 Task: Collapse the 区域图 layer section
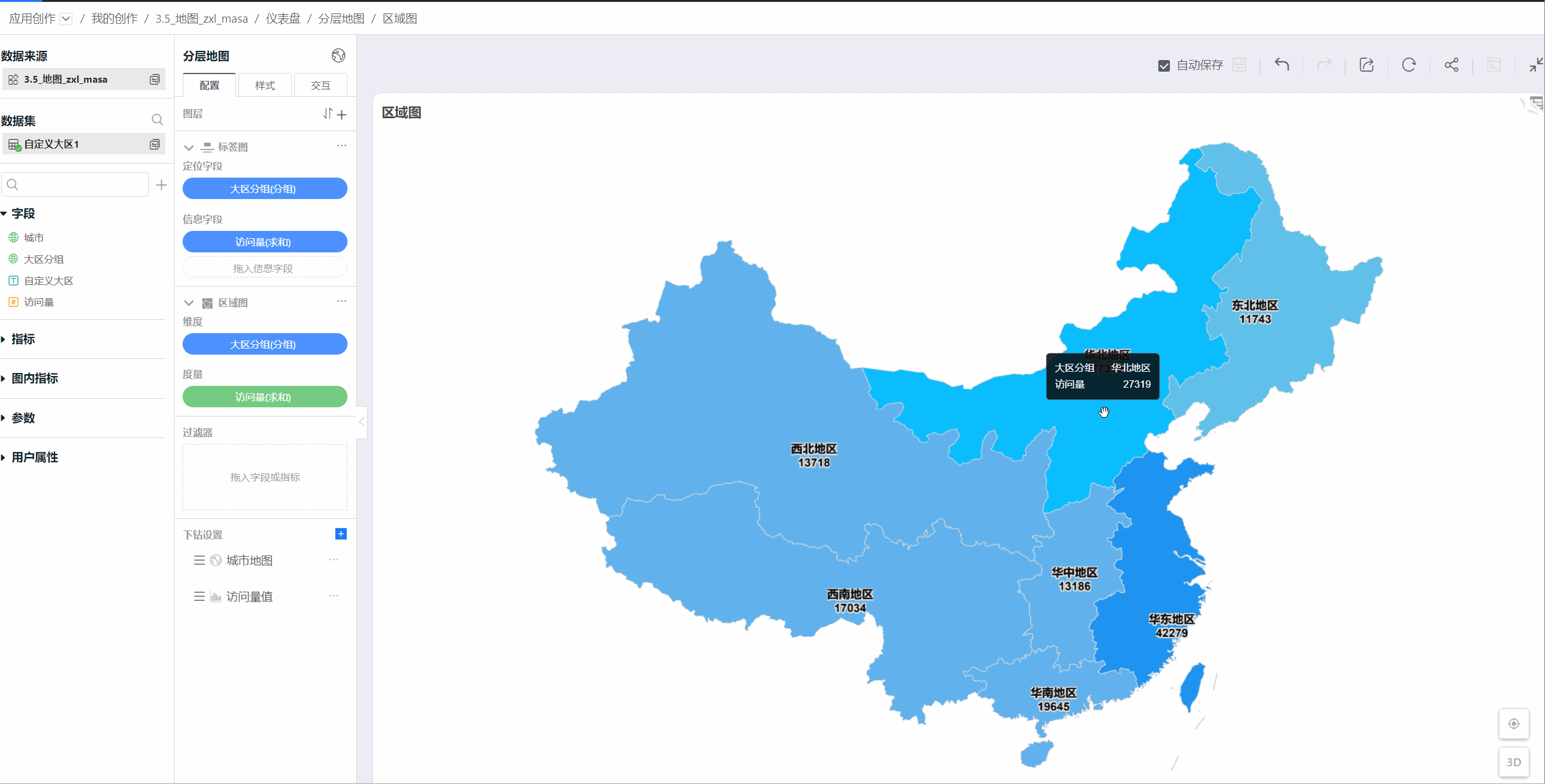point(189,303)
